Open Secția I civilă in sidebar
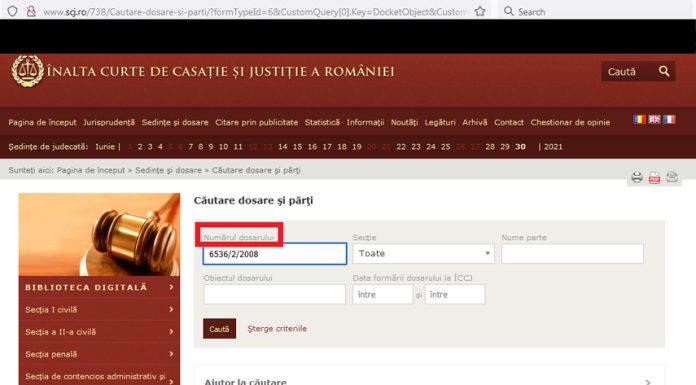Viewport: 696px width, 385px height. pyautogui.click(x=99, y=310)
